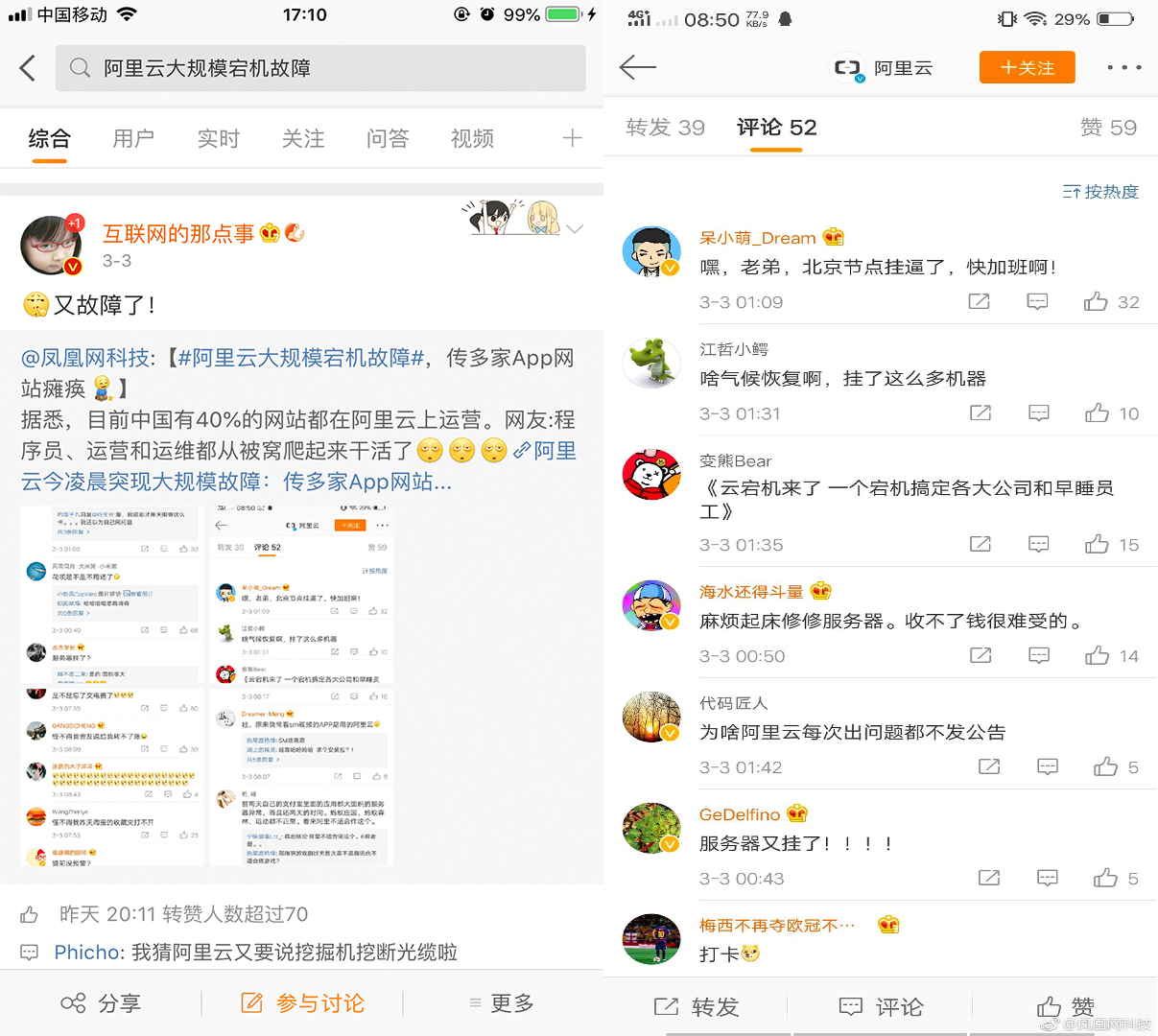Switch to the 综合 tab

click(50, 139)
